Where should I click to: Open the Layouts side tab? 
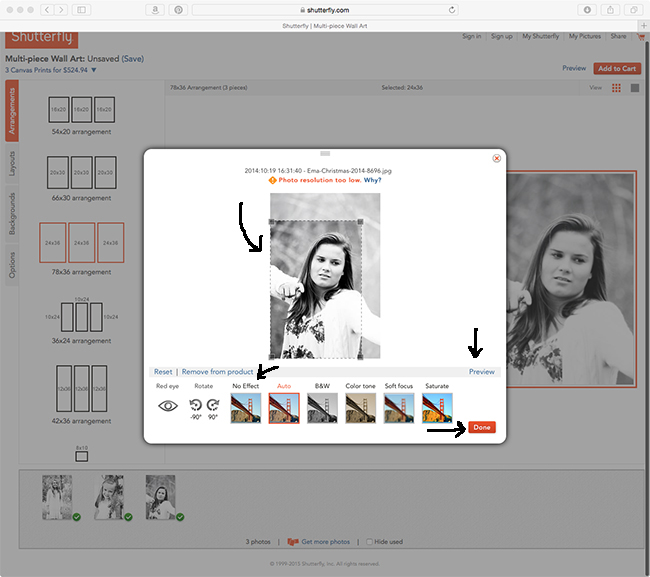pos(12,164)
